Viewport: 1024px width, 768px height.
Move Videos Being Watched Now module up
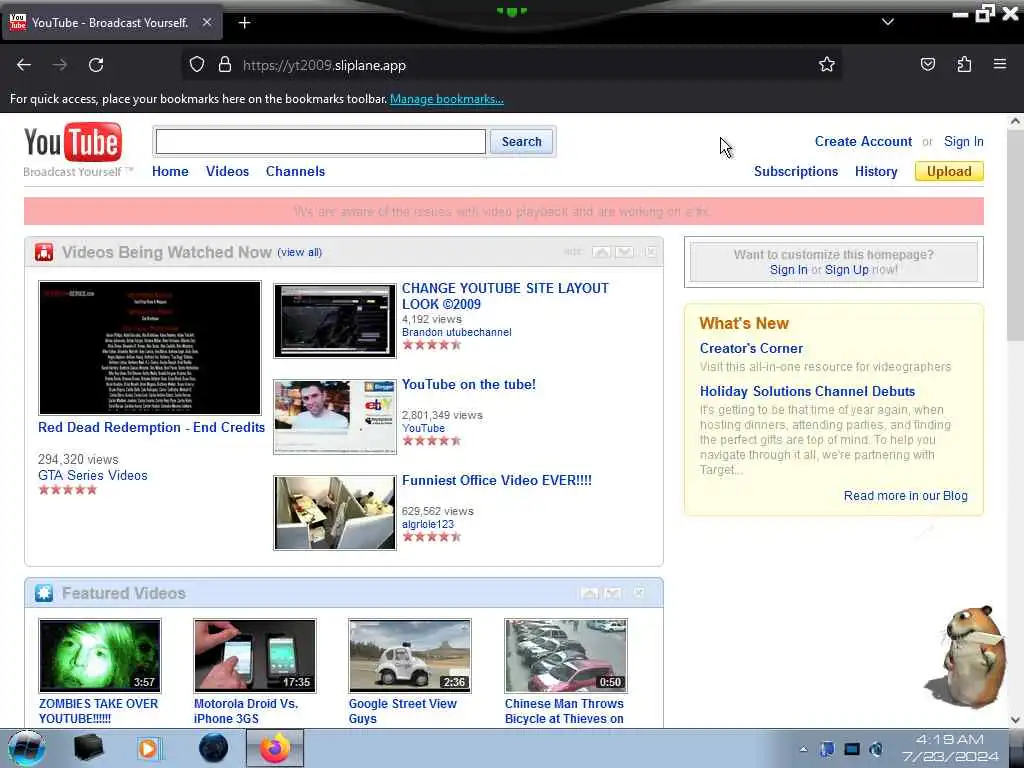(601, 252)
